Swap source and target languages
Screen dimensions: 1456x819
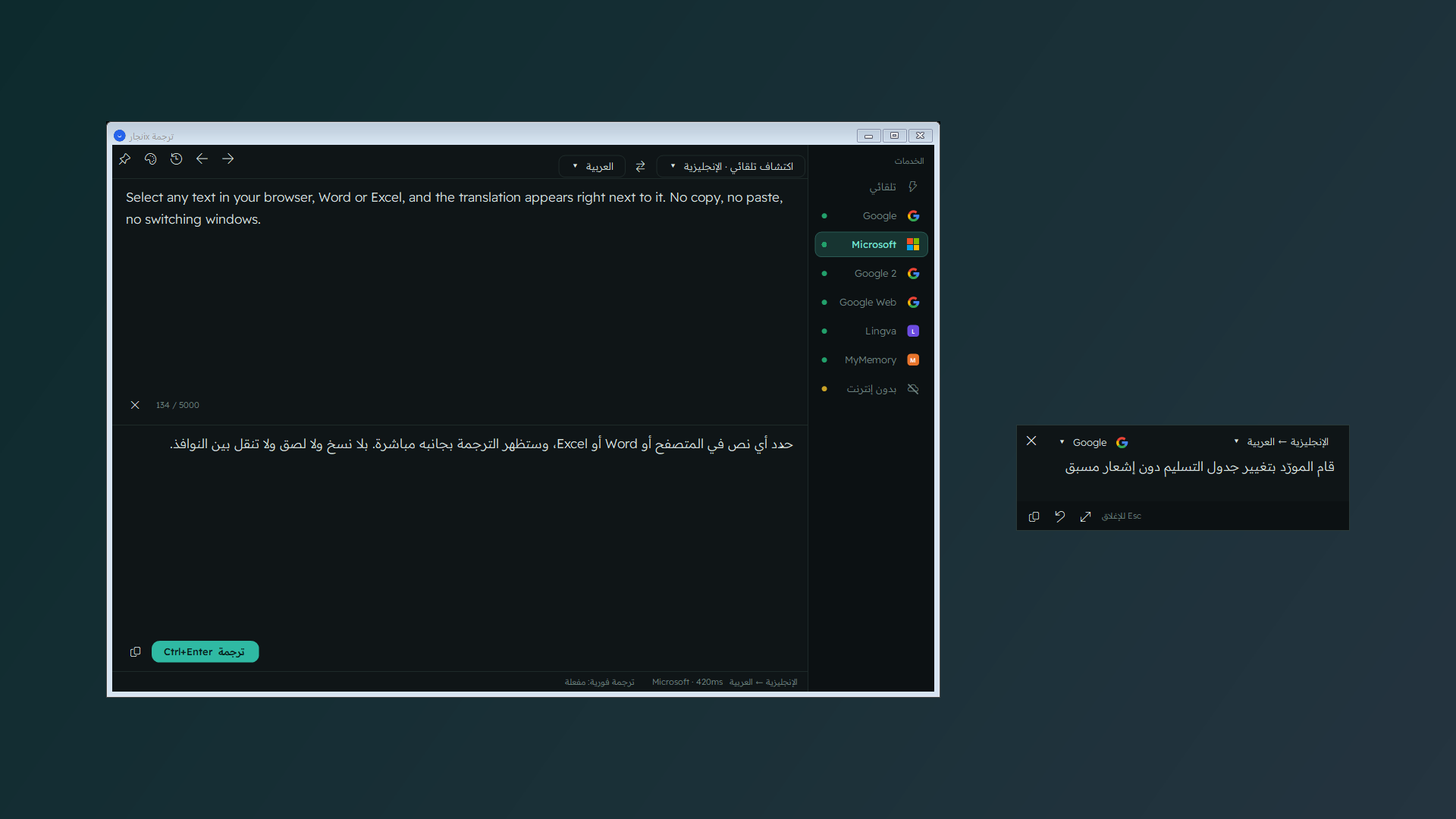coord(640,167)
